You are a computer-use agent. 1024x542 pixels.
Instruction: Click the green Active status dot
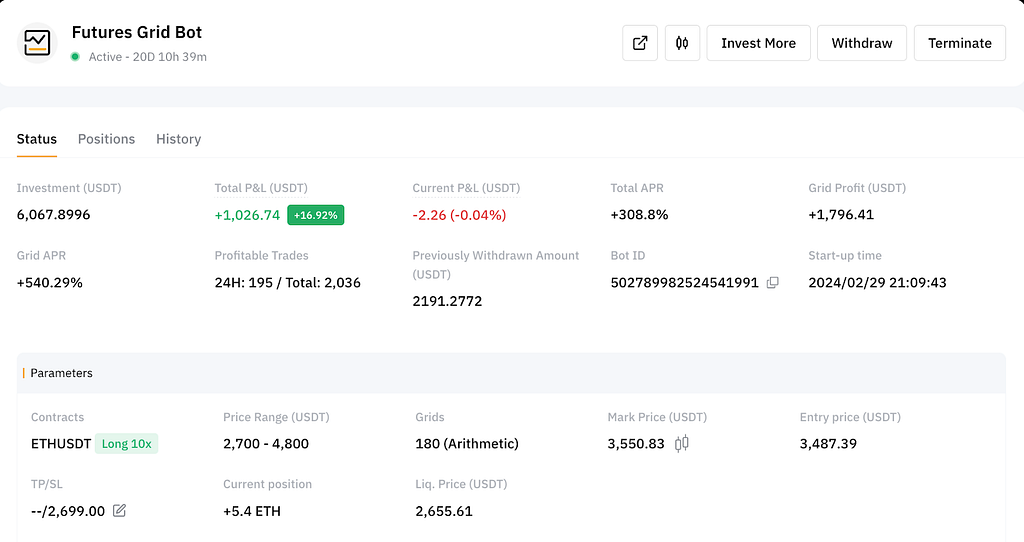coord(75,57)
